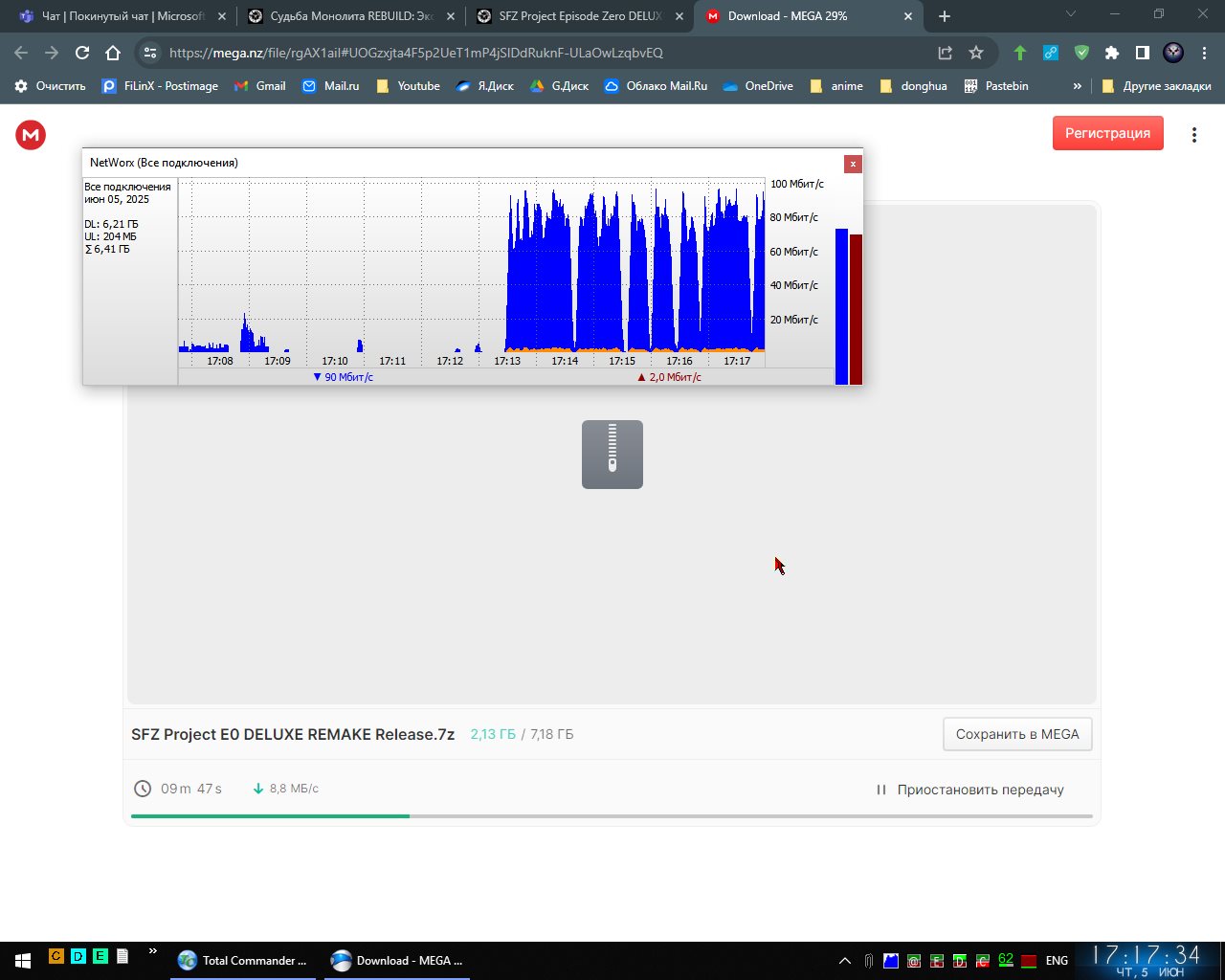Open the Youtube bookmarks folder
This screenshot has width=1225, height=980.
(x=408, y=86)
